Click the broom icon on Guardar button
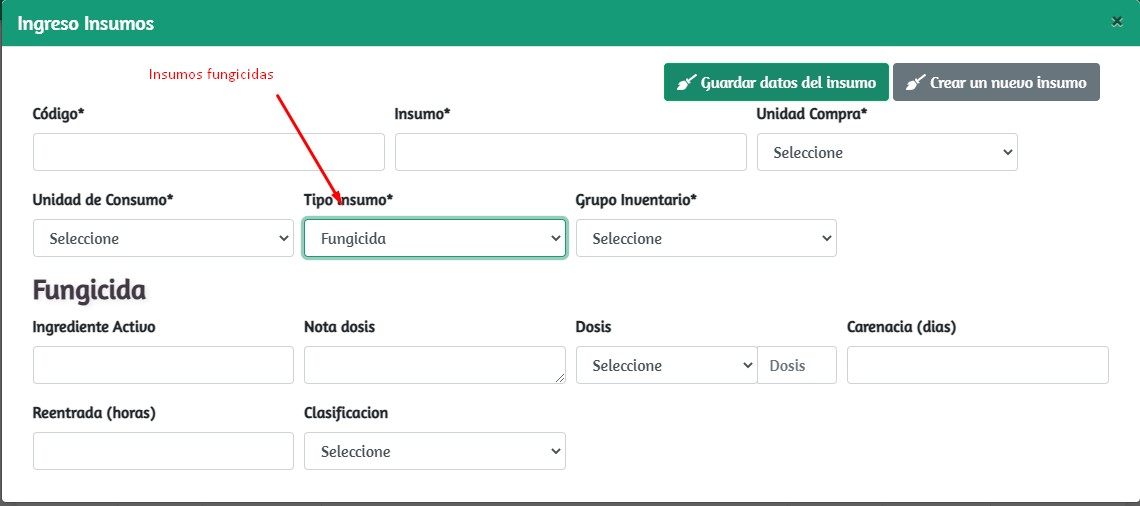The height and width of the screenshot is (506, 1140). point(686,83)
